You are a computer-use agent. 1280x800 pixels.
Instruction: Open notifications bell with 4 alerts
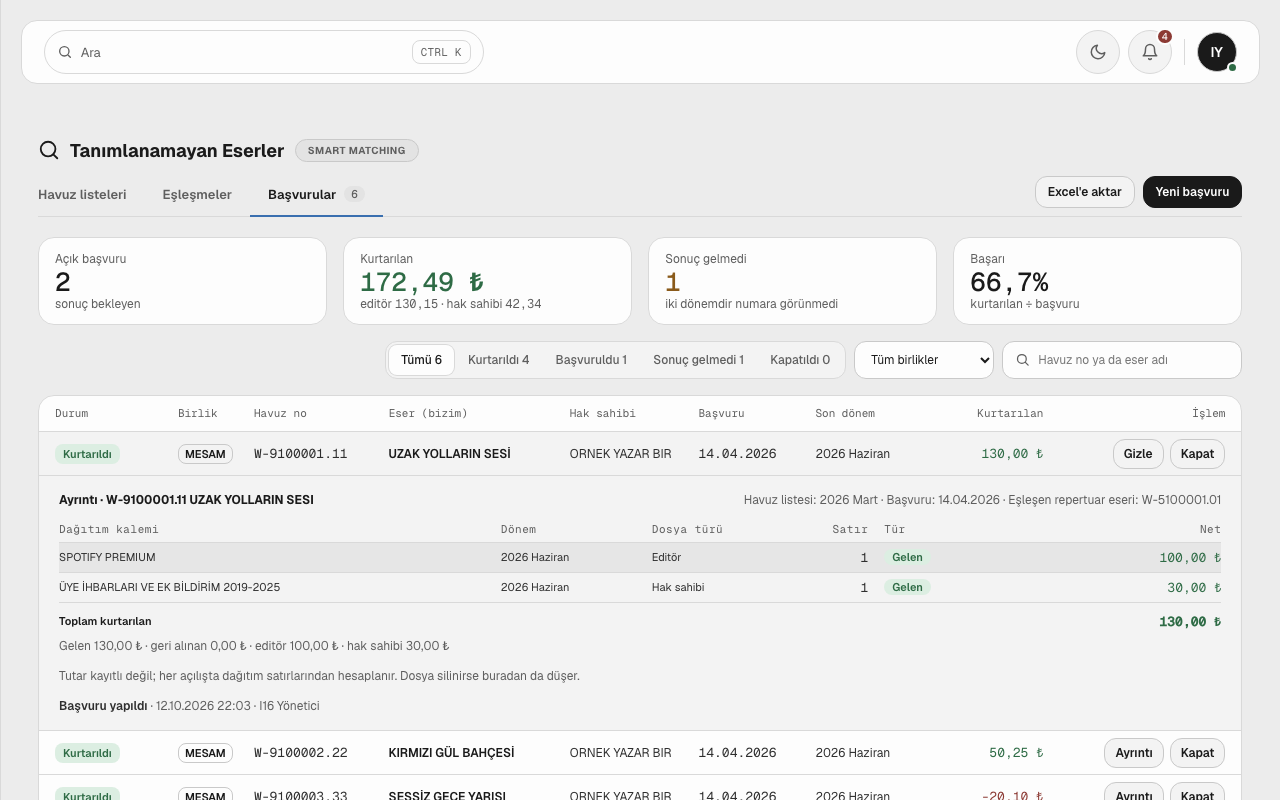pos(1150,52)
